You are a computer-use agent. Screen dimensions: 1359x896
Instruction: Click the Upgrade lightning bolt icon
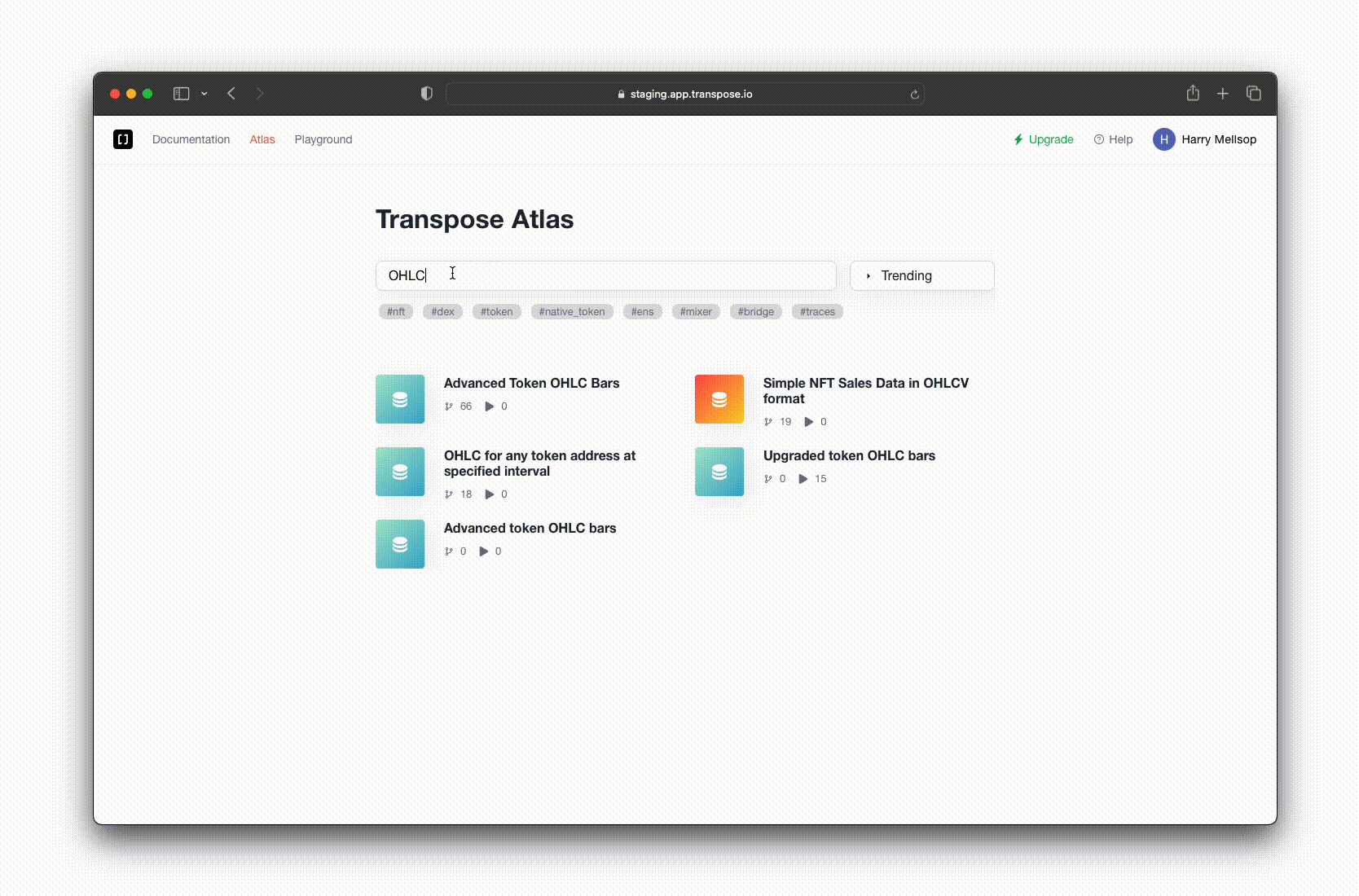[x=1018, y=139]
